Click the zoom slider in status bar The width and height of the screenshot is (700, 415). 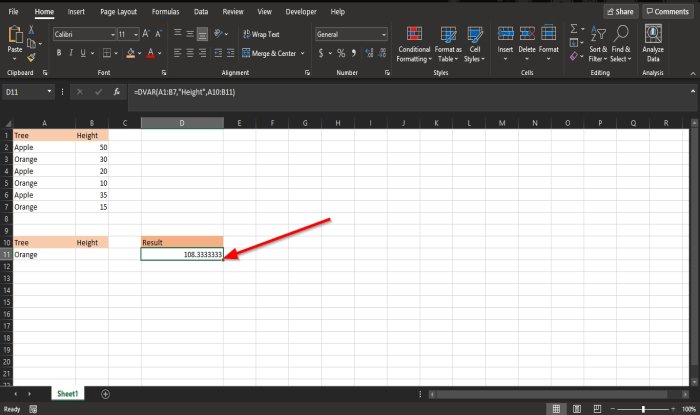click(641, 409)
